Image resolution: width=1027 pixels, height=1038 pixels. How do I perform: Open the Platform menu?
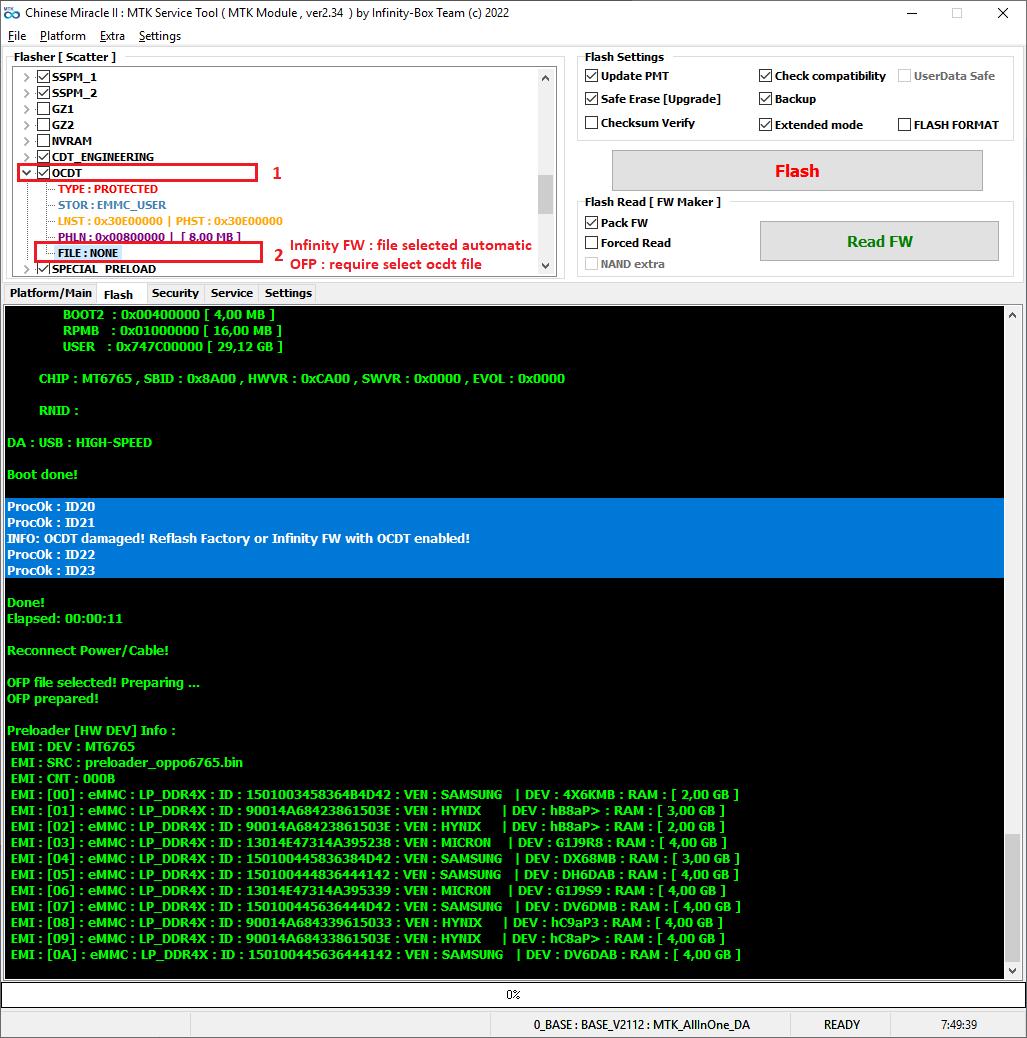click(x=62, y=36)
